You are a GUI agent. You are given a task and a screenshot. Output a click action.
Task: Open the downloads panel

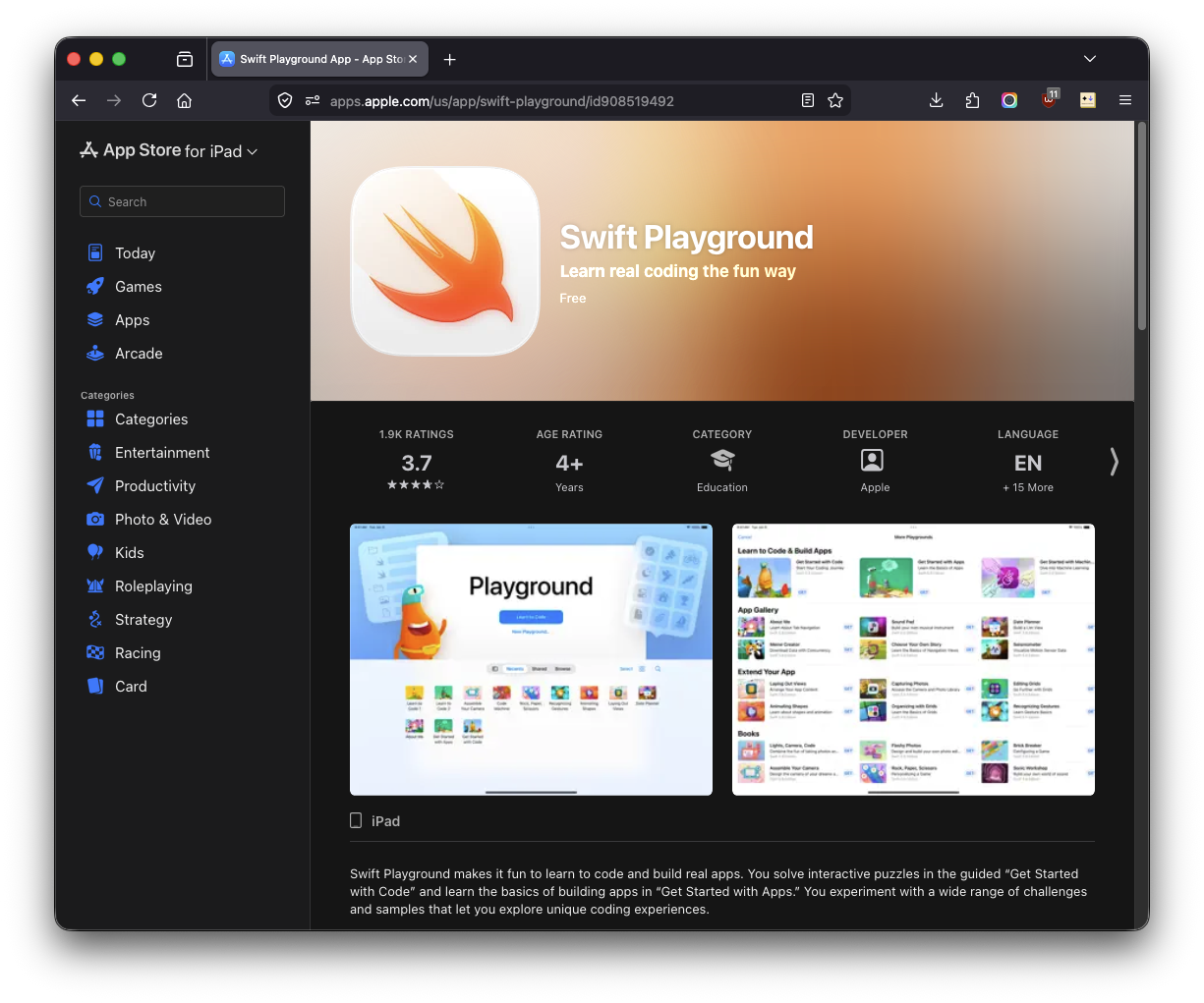tap(937, 100)
